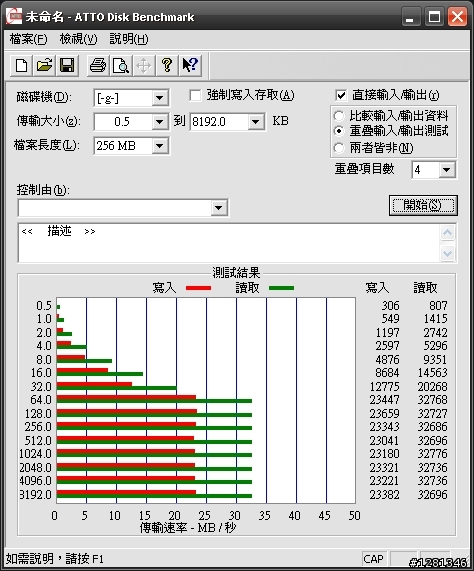Click the ATTO application icon in title bar

(x=14, y=17)
